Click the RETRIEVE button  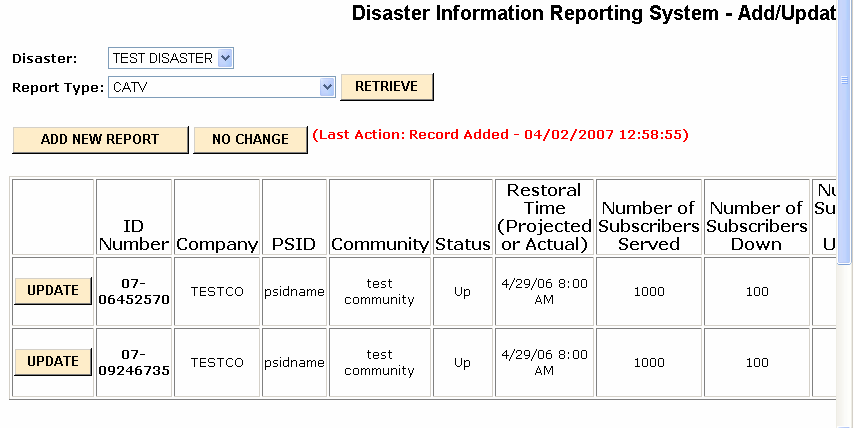387,87
